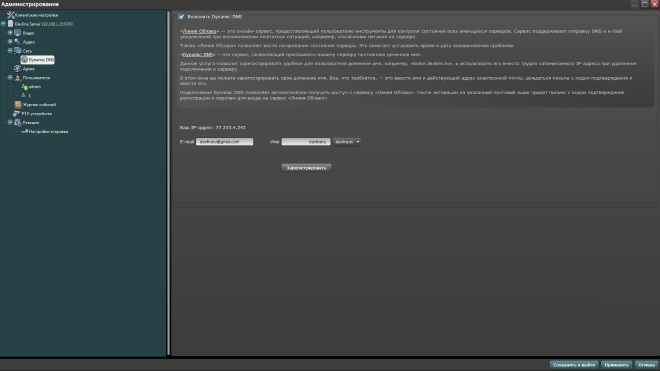The image size is (660, 371).
Task: Open the event journal icon
Action: click(18, 104)
